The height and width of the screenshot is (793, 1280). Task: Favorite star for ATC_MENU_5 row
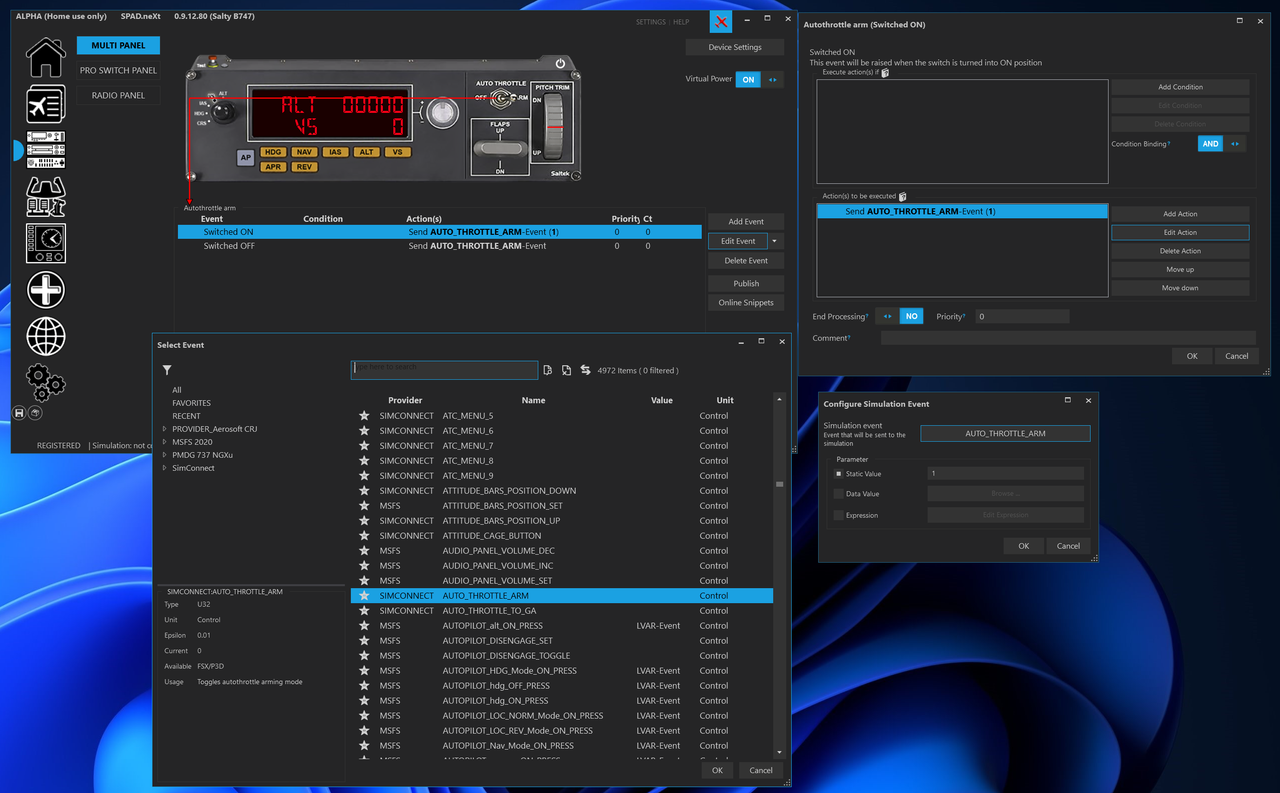364,416
